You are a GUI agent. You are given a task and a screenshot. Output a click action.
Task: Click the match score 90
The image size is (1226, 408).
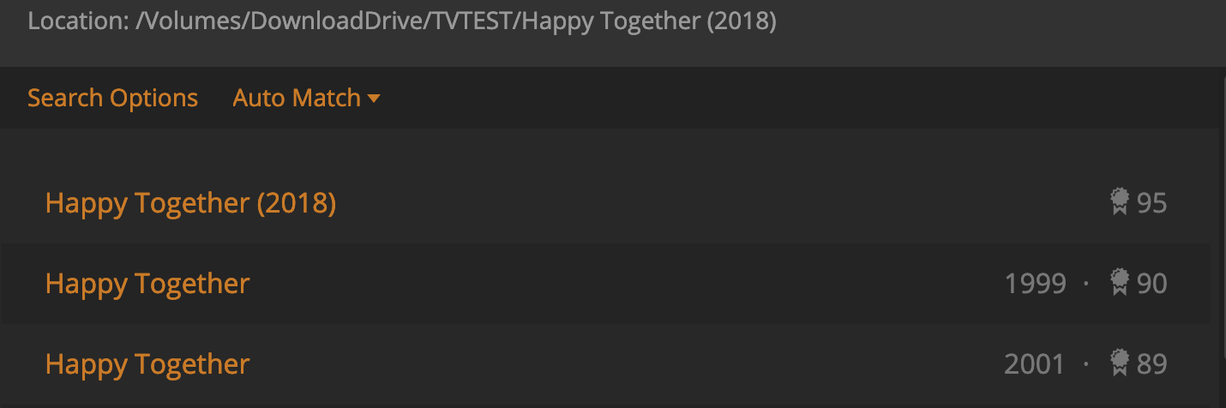[1152, 284]
